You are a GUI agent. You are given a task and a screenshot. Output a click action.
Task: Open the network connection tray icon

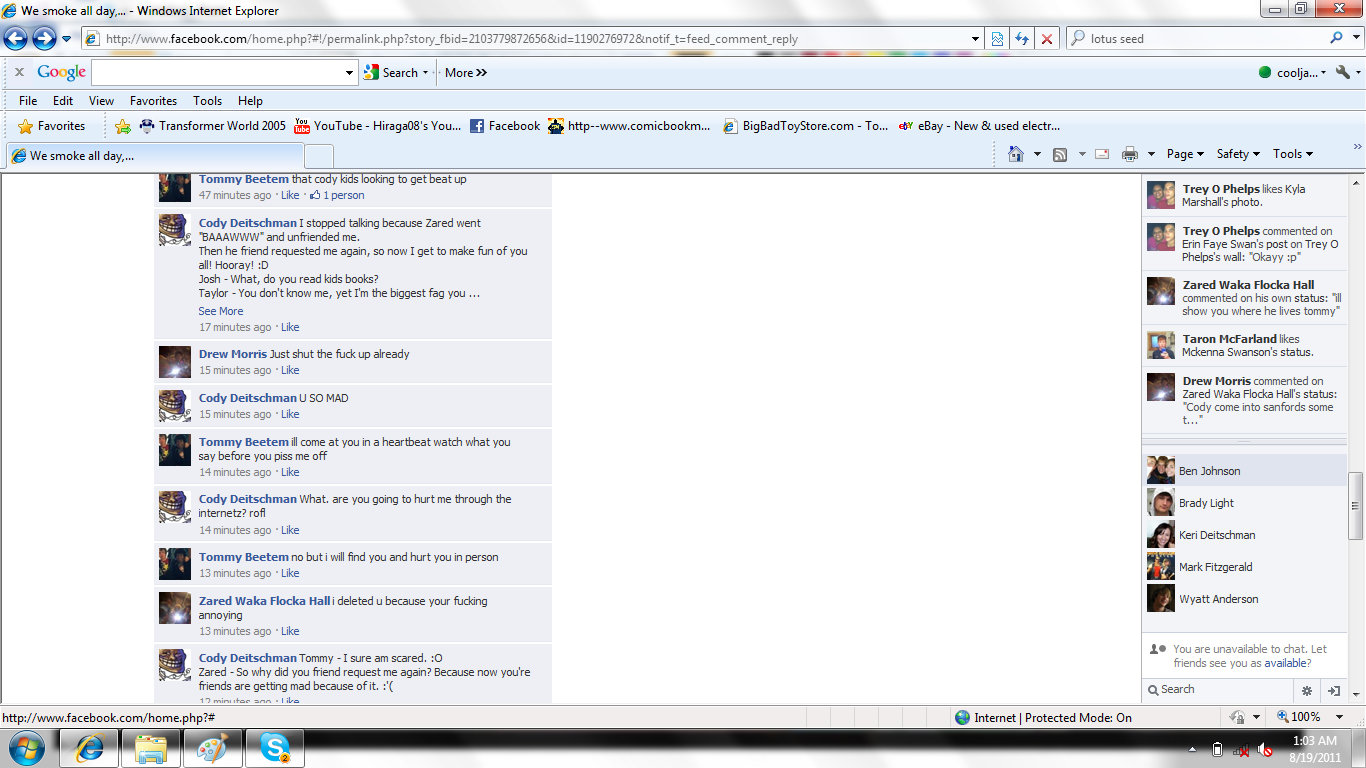pyautogui.click(x=1241, y=748)
